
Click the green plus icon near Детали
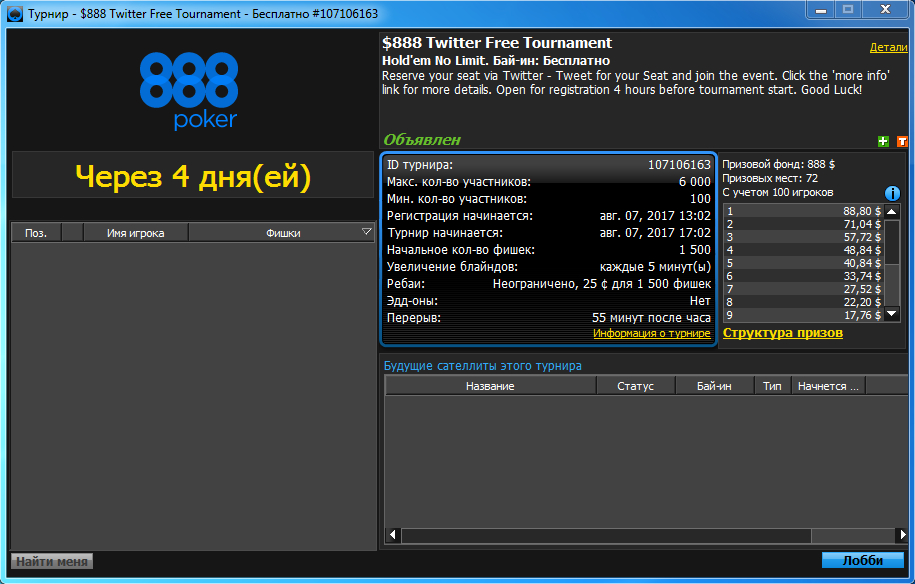click(x=883, y=141)
